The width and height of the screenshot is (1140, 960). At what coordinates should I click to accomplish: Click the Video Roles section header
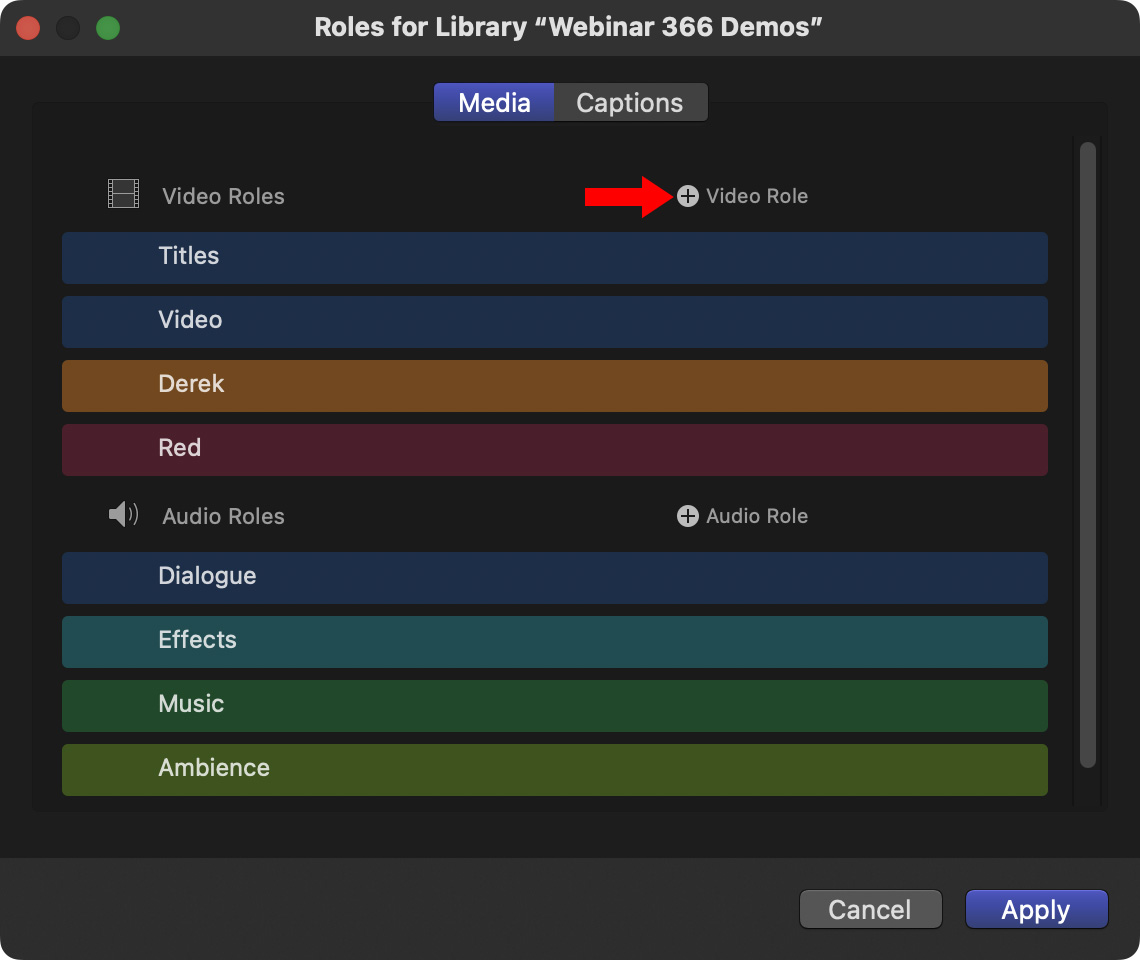(223, 196)
